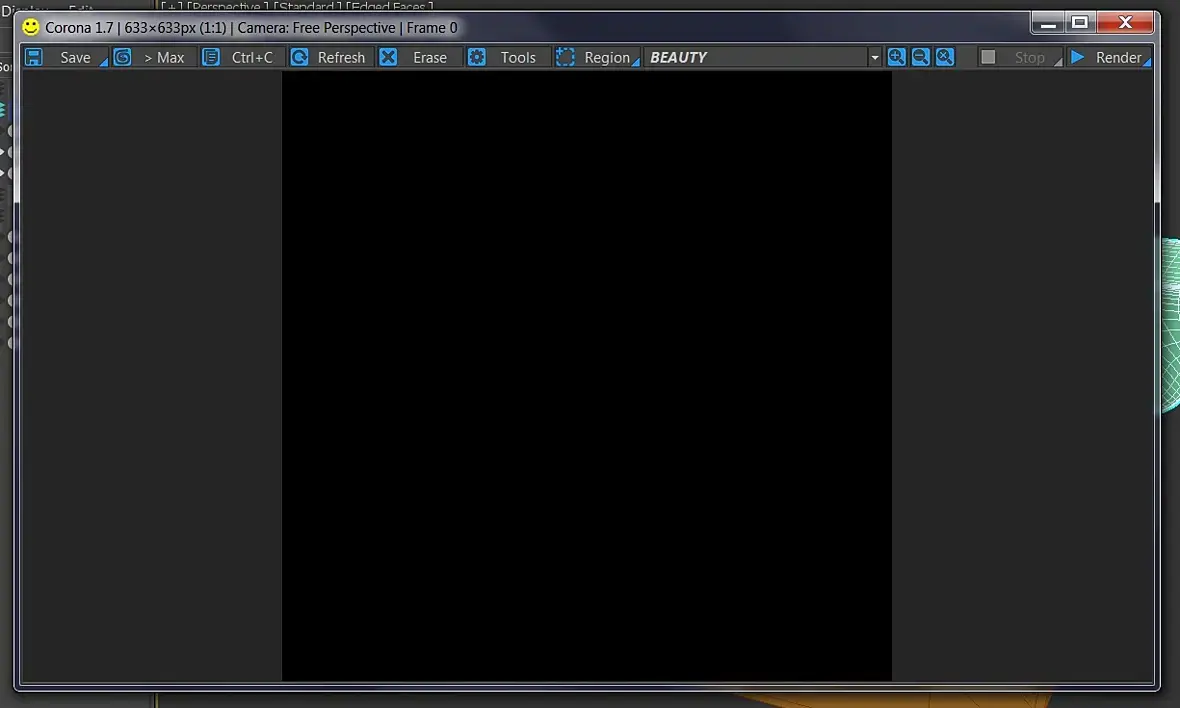Click the Save floppy disk icon
Image resolution: width=1180 pixels, height=708 pixels.
point(34,57)
